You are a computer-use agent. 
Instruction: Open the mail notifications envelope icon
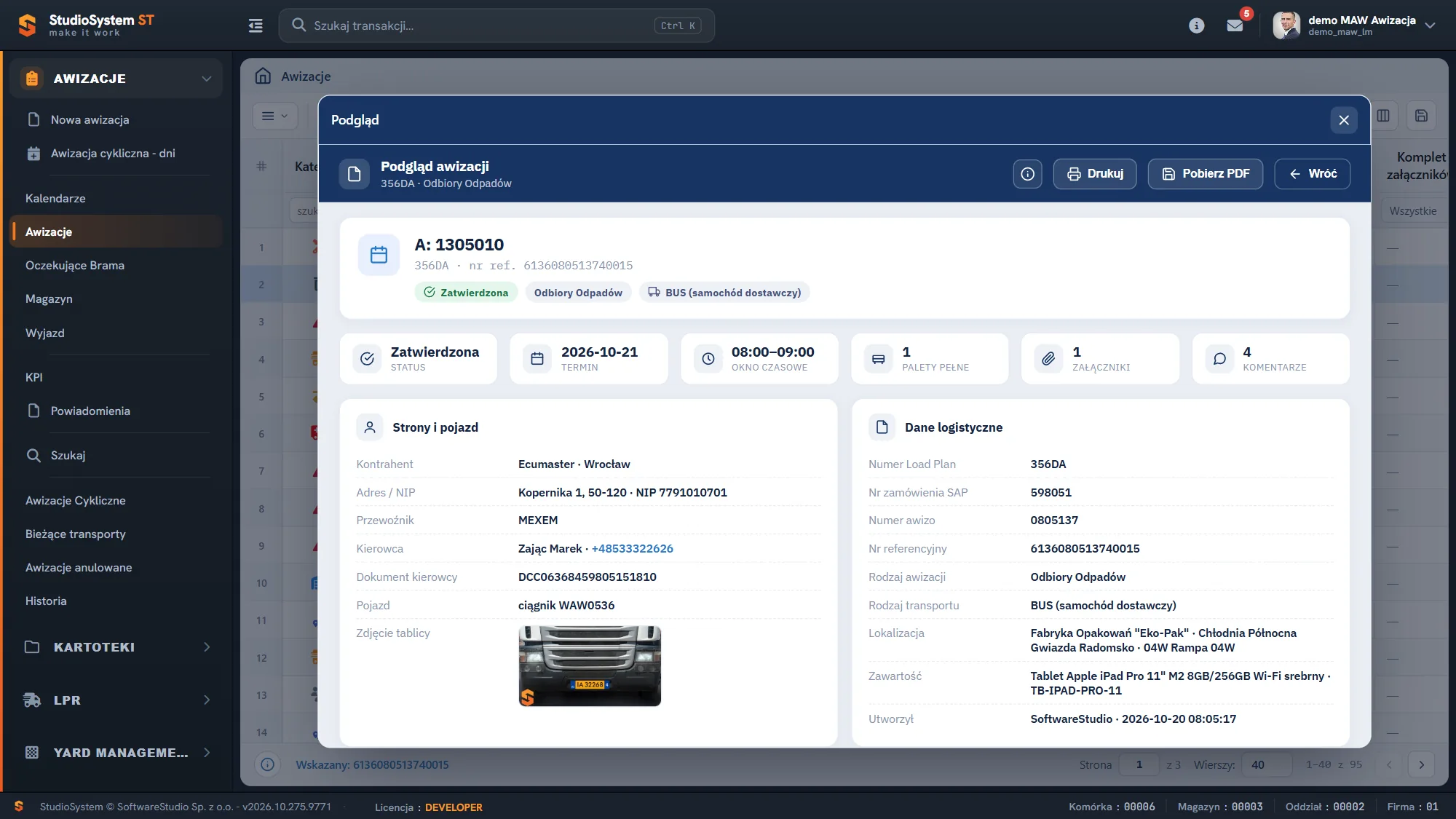tap(1235, 25)
